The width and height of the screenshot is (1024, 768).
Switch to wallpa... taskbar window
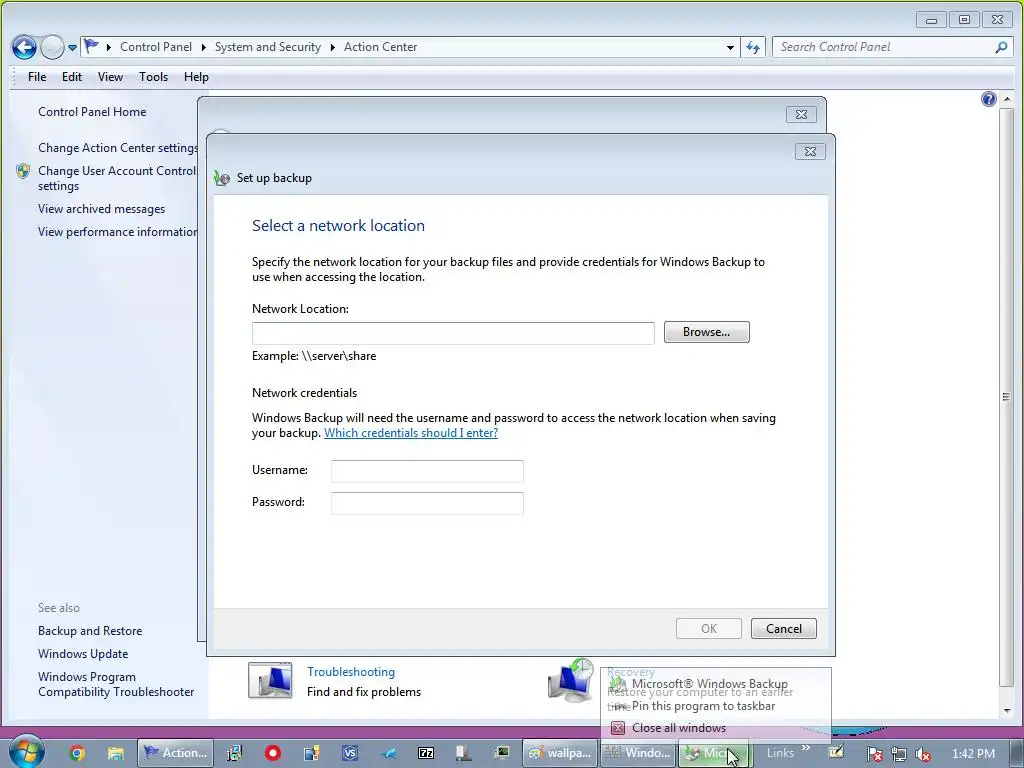click(x=561, y=753)
